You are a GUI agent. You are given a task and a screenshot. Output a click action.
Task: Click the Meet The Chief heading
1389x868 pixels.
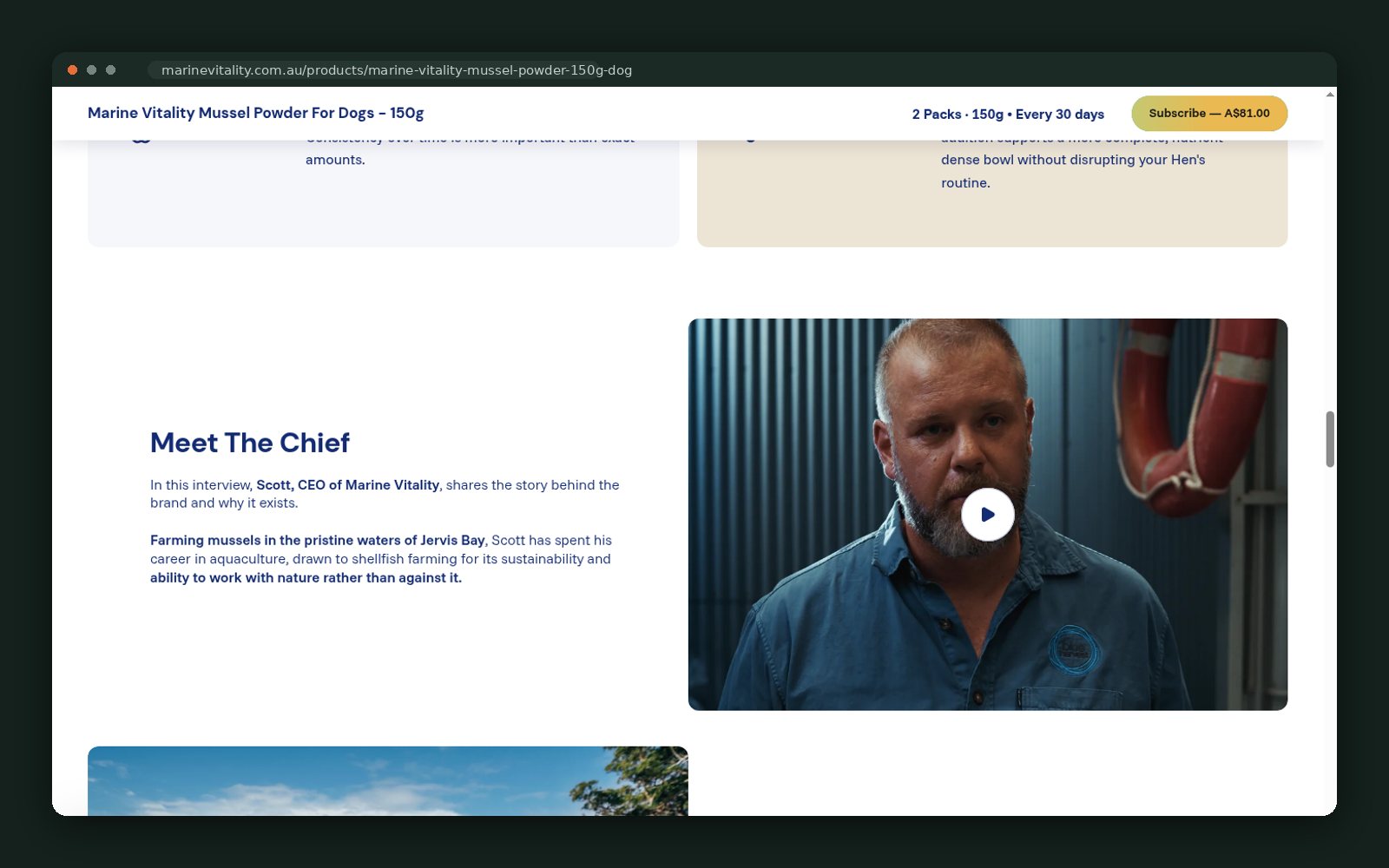click(250, 443)
